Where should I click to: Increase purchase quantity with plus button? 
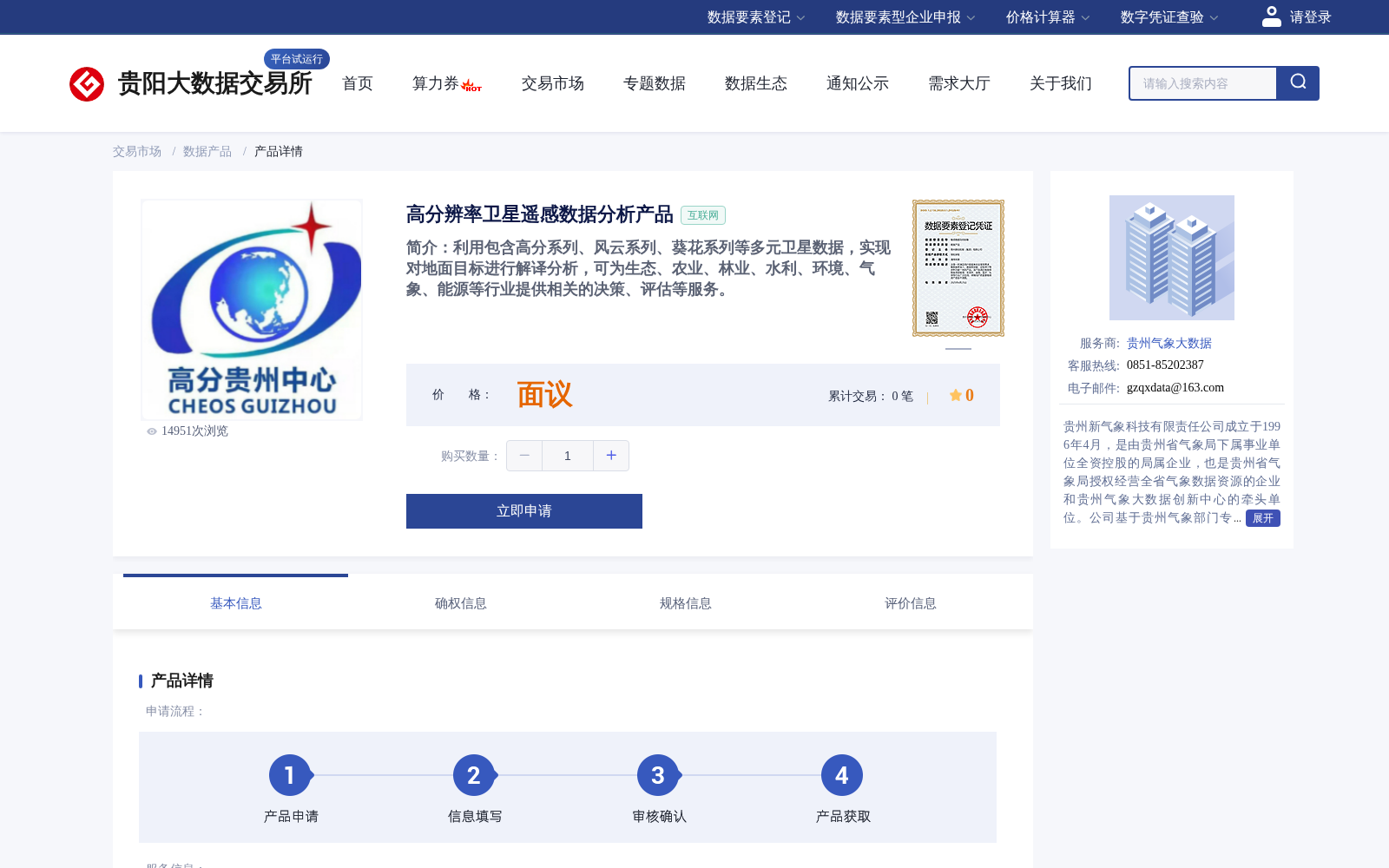click(611, 456)
